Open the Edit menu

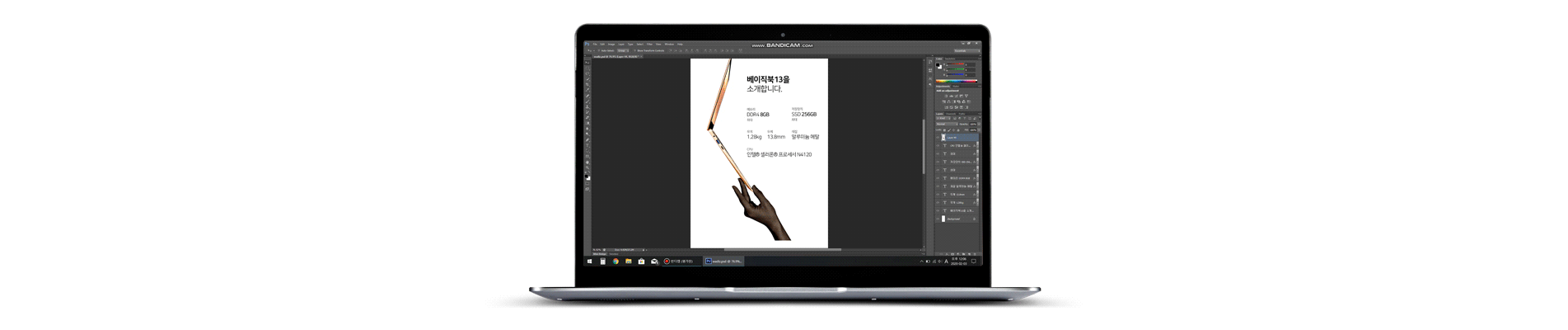pyautogui.click(x=602, y=45)
